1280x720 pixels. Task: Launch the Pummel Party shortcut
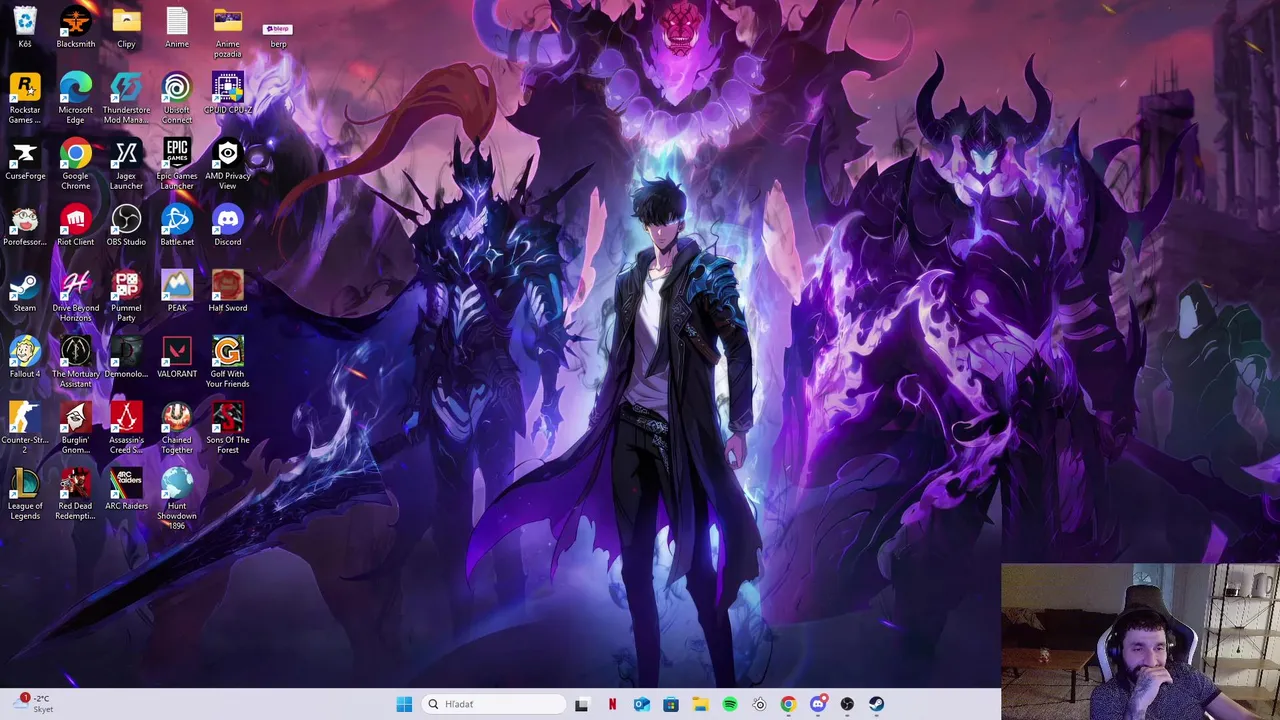(x=126, y=296)
